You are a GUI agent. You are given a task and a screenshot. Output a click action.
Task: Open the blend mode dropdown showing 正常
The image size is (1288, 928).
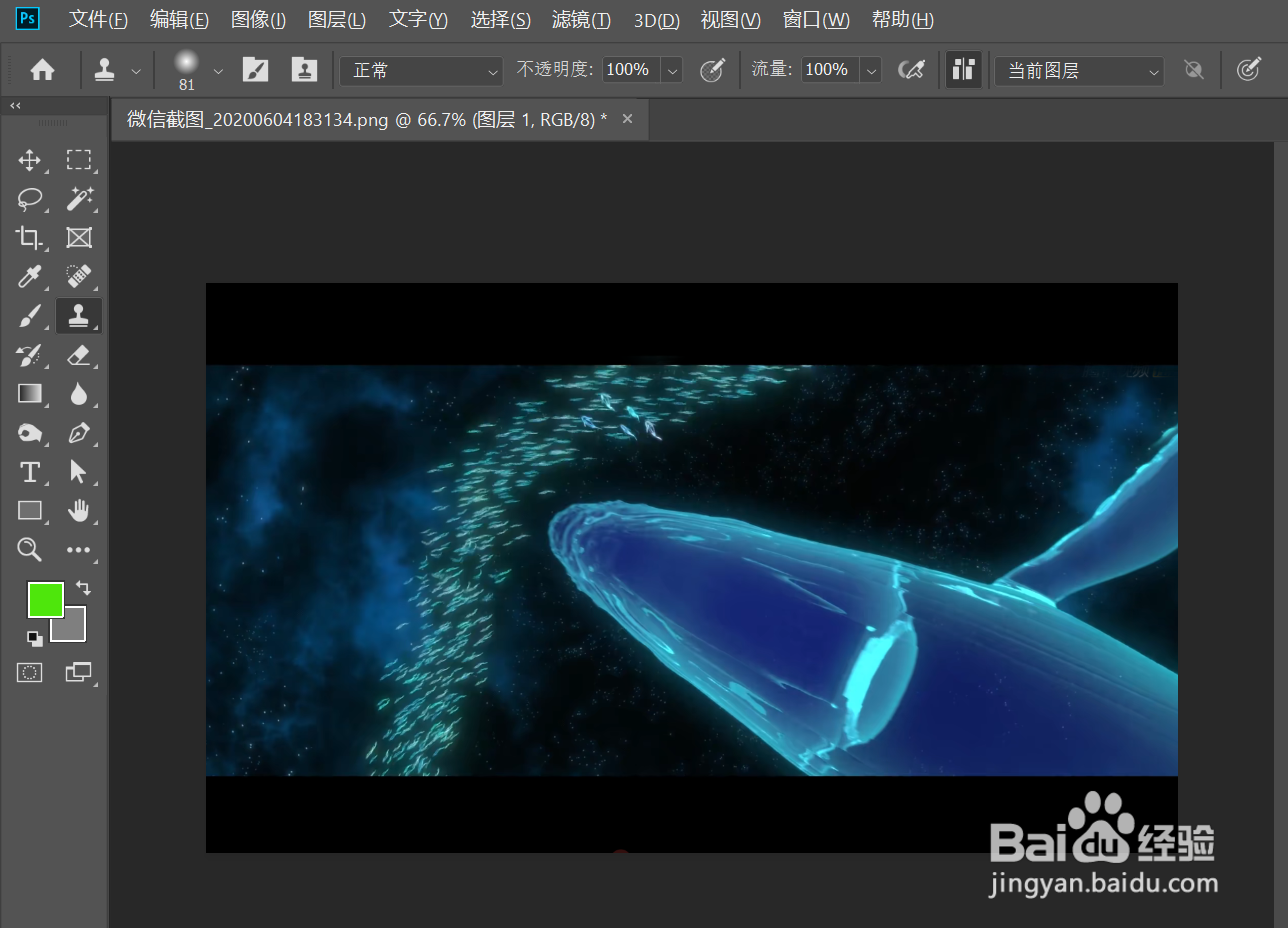coord(421,70)
